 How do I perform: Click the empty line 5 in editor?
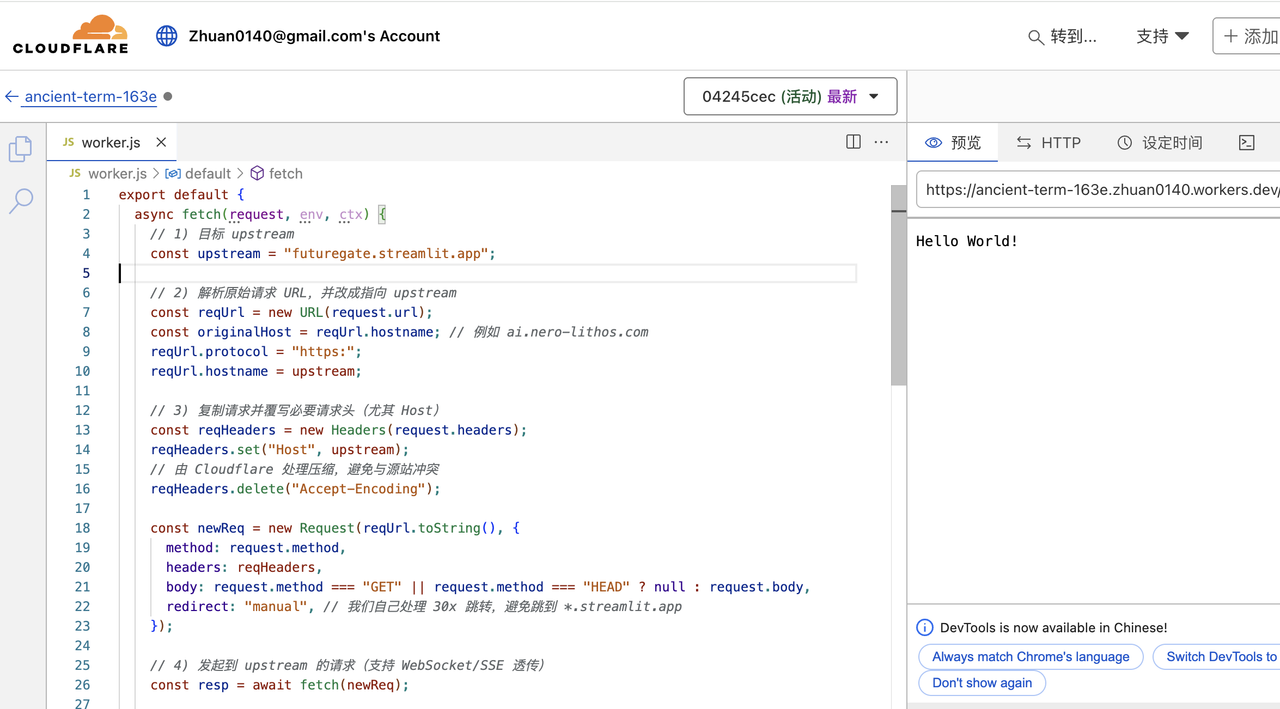(487, 274)
